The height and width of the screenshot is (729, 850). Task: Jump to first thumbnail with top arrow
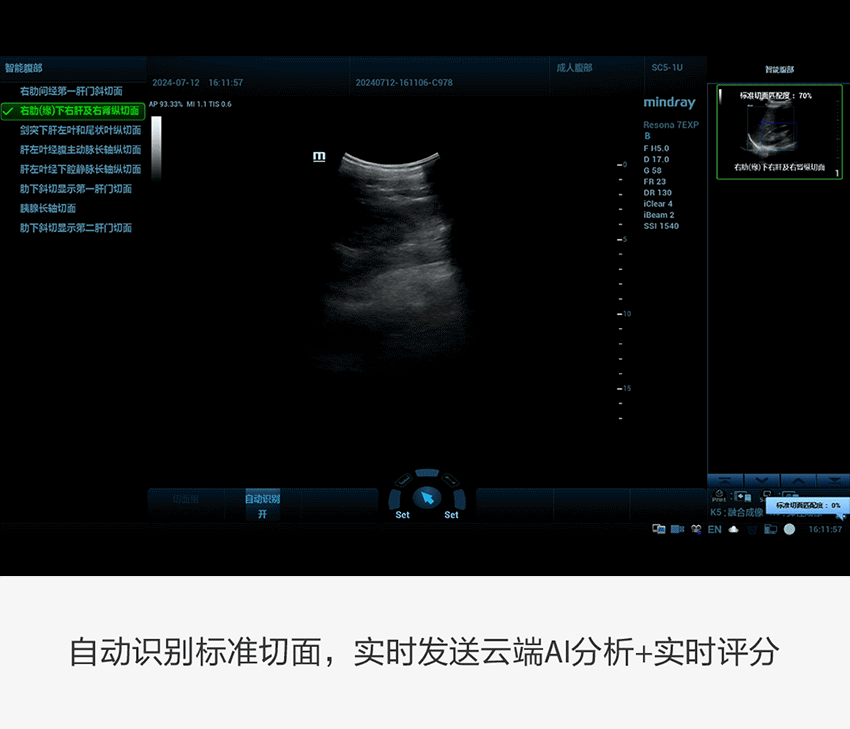coord(726,481)
